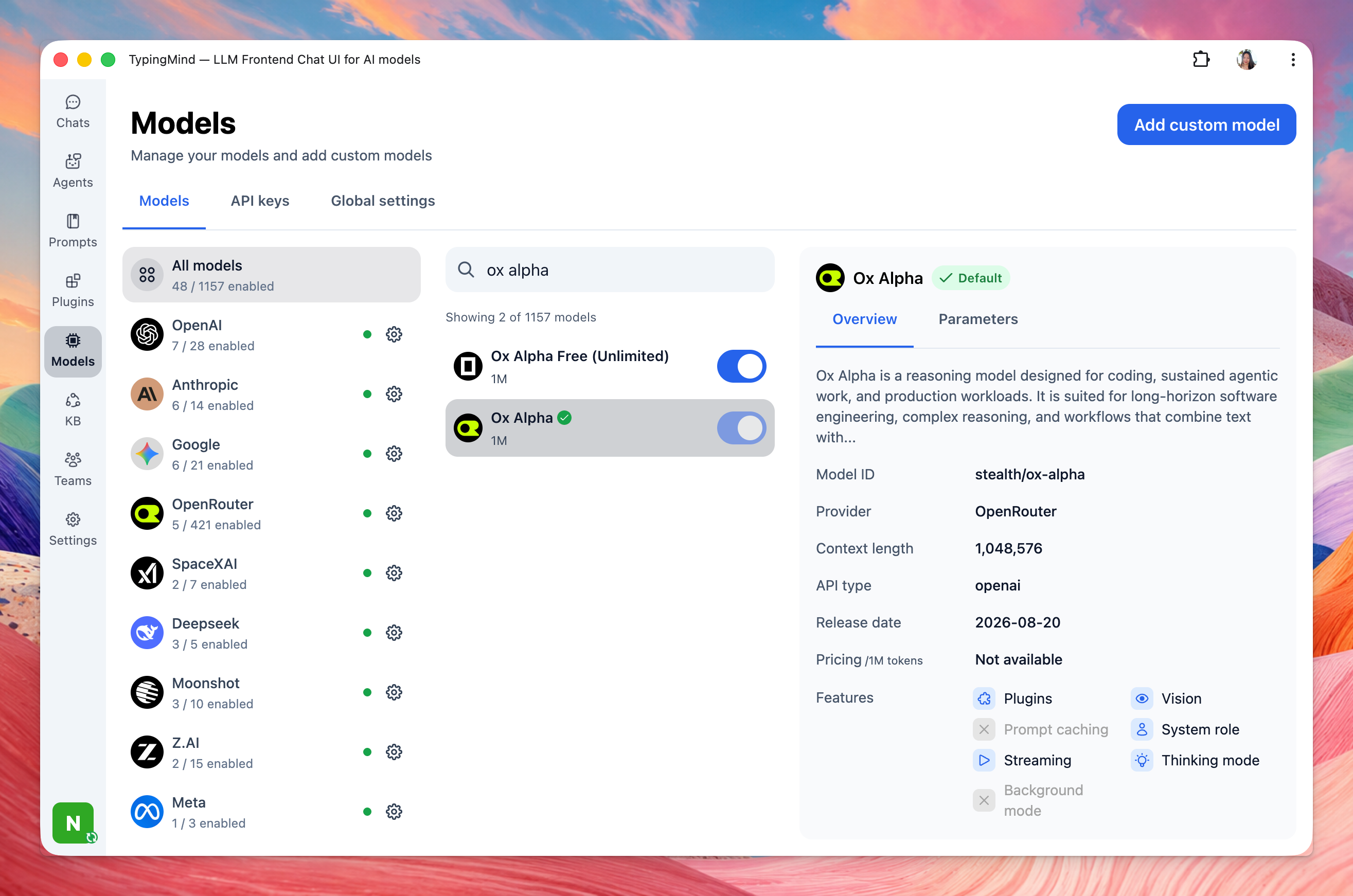Image resolution: width=1353 pixels, height=896 pixels.
Task: Open Teams in the sidebar
Action: (x=73, y=469)
